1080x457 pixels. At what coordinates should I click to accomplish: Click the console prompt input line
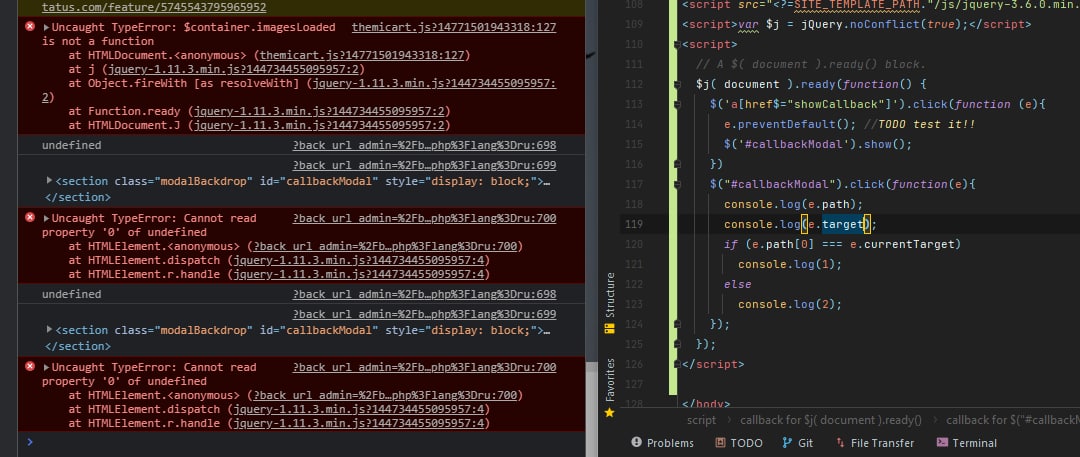[x=303, y=443]
